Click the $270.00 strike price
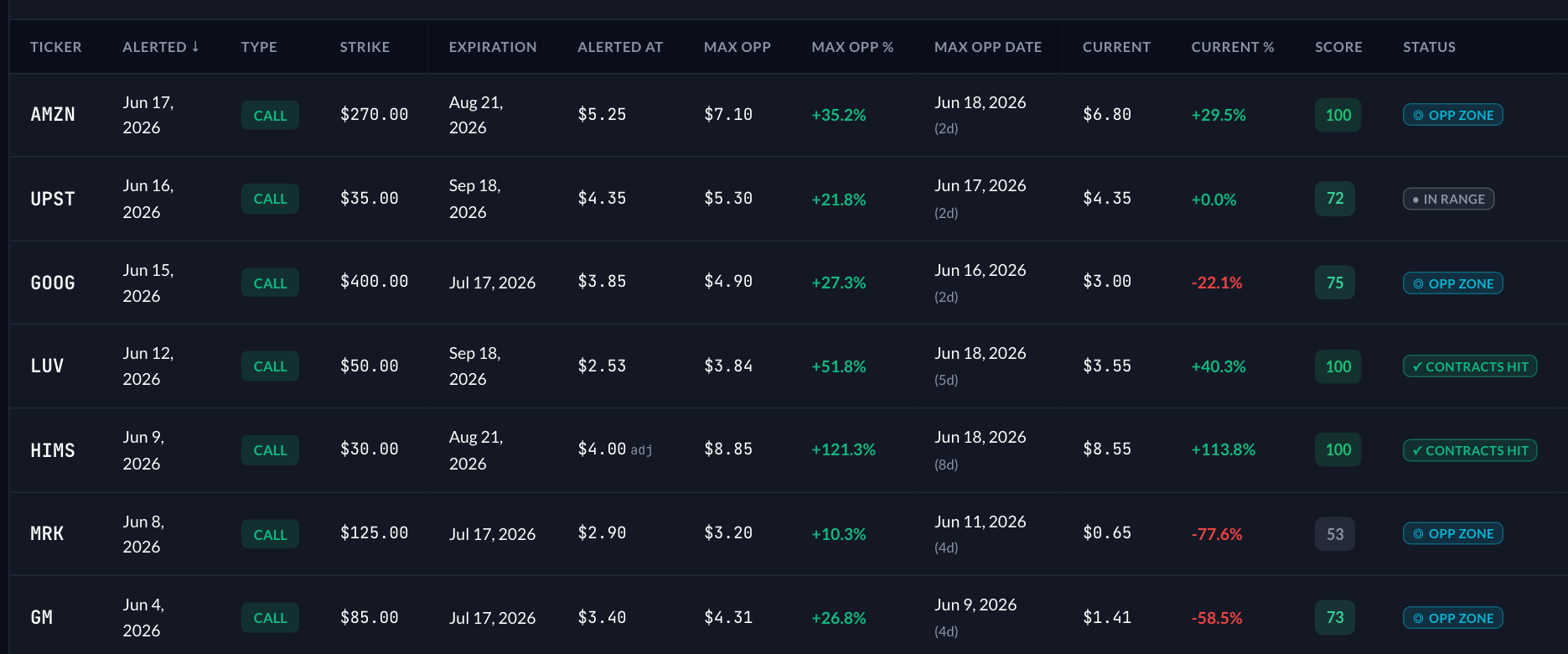 (x=374, y=115)
